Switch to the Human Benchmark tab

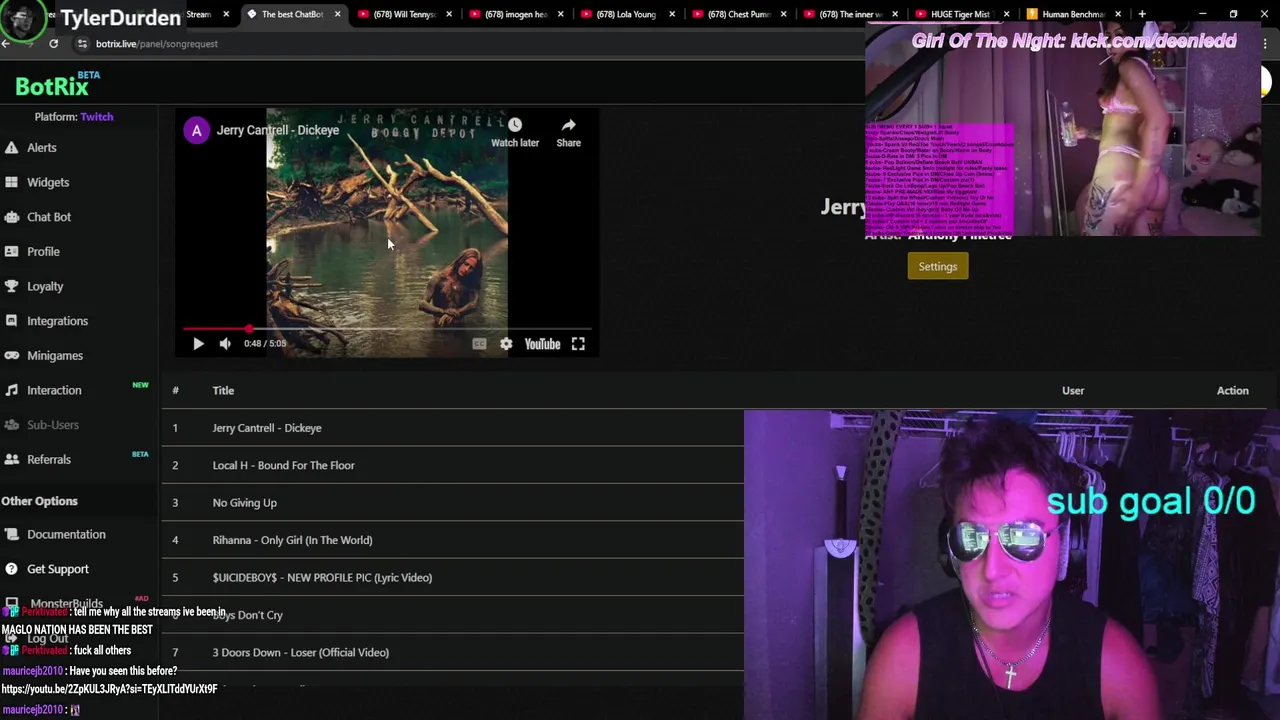point(1072,14)
